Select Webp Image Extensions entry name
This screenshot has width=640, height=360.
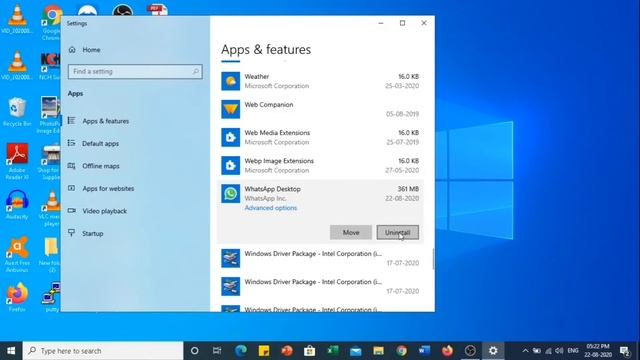279,161
